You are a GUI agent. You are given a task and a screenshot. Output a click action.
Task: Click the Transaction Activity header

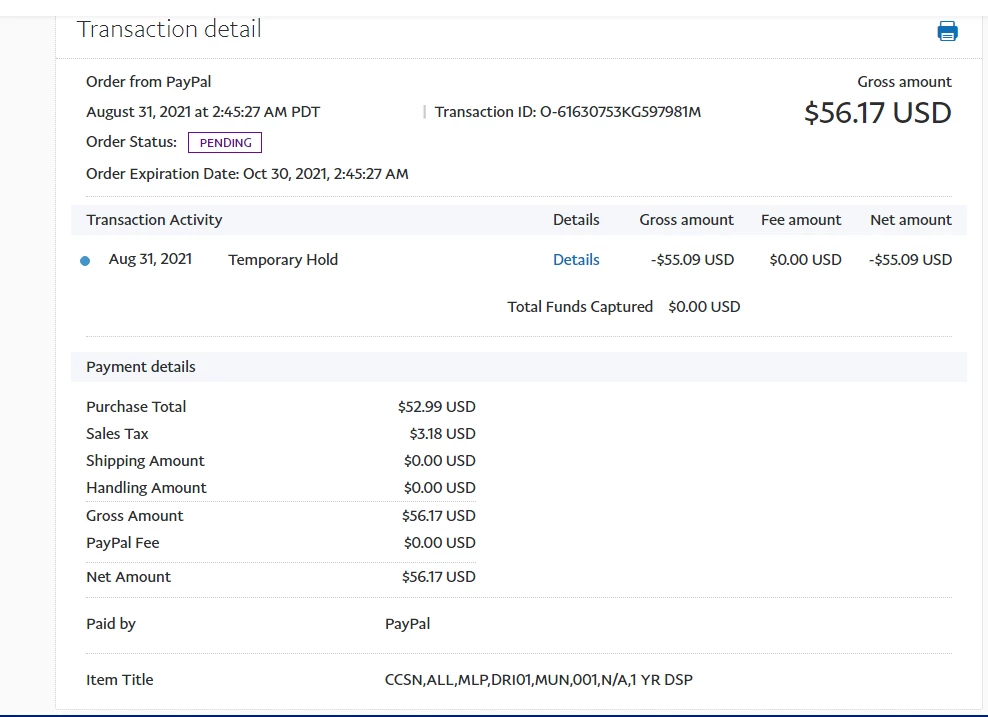click(x=154, y=220)
